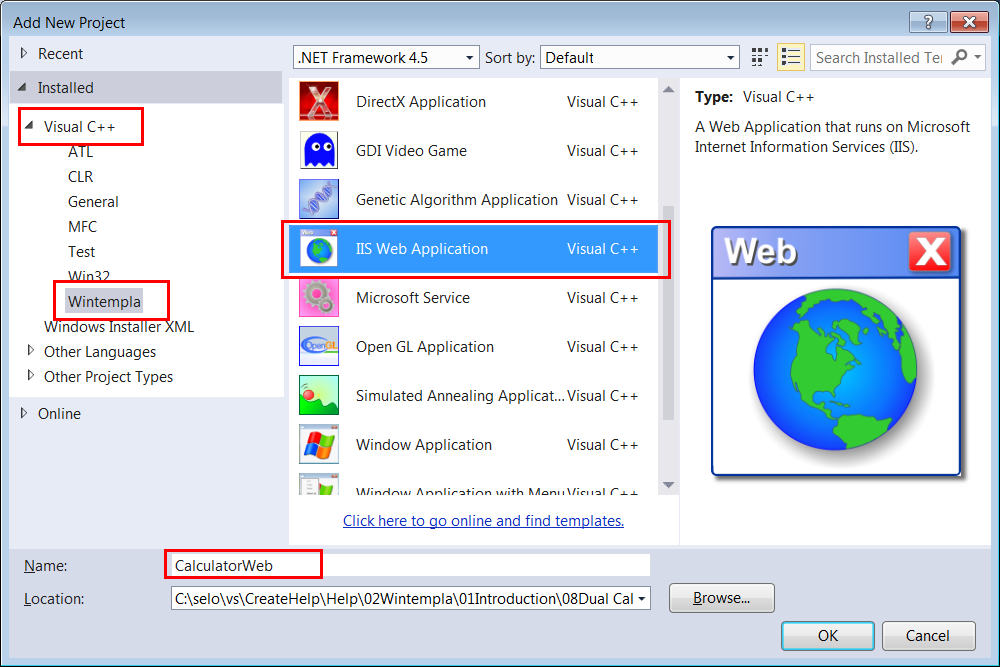Open the search options dropdown arrow
The width and height of the screenshot is (1000, 667).
pyautogui.click(x=978, y=57)
